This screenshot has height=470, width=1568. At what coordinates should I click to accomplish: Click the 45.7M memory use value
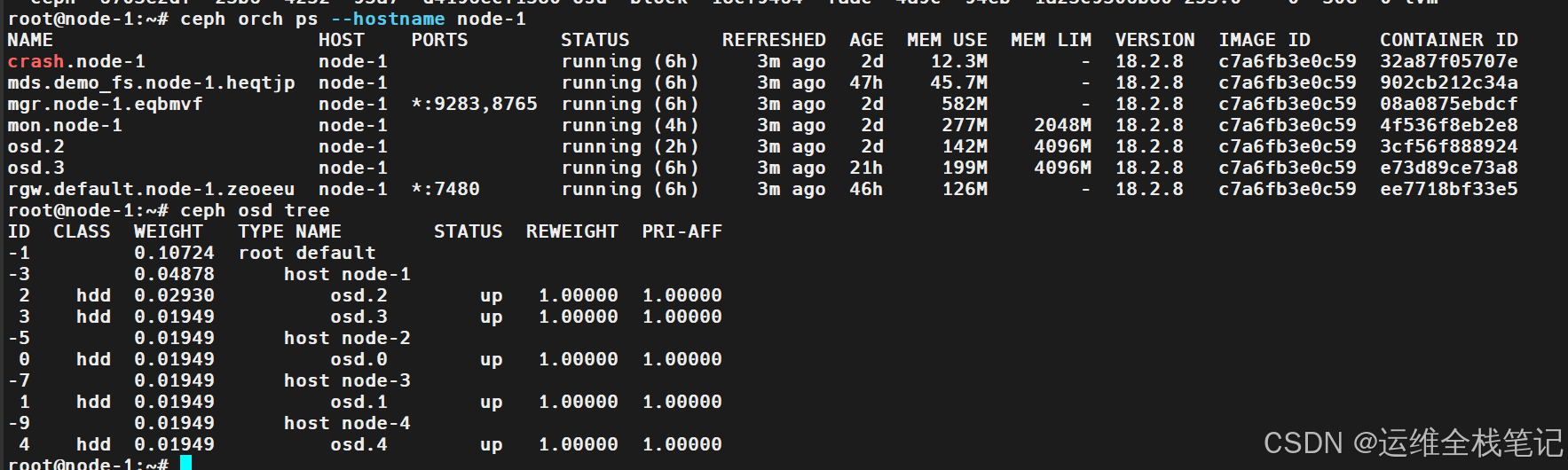tap(958, 82)
